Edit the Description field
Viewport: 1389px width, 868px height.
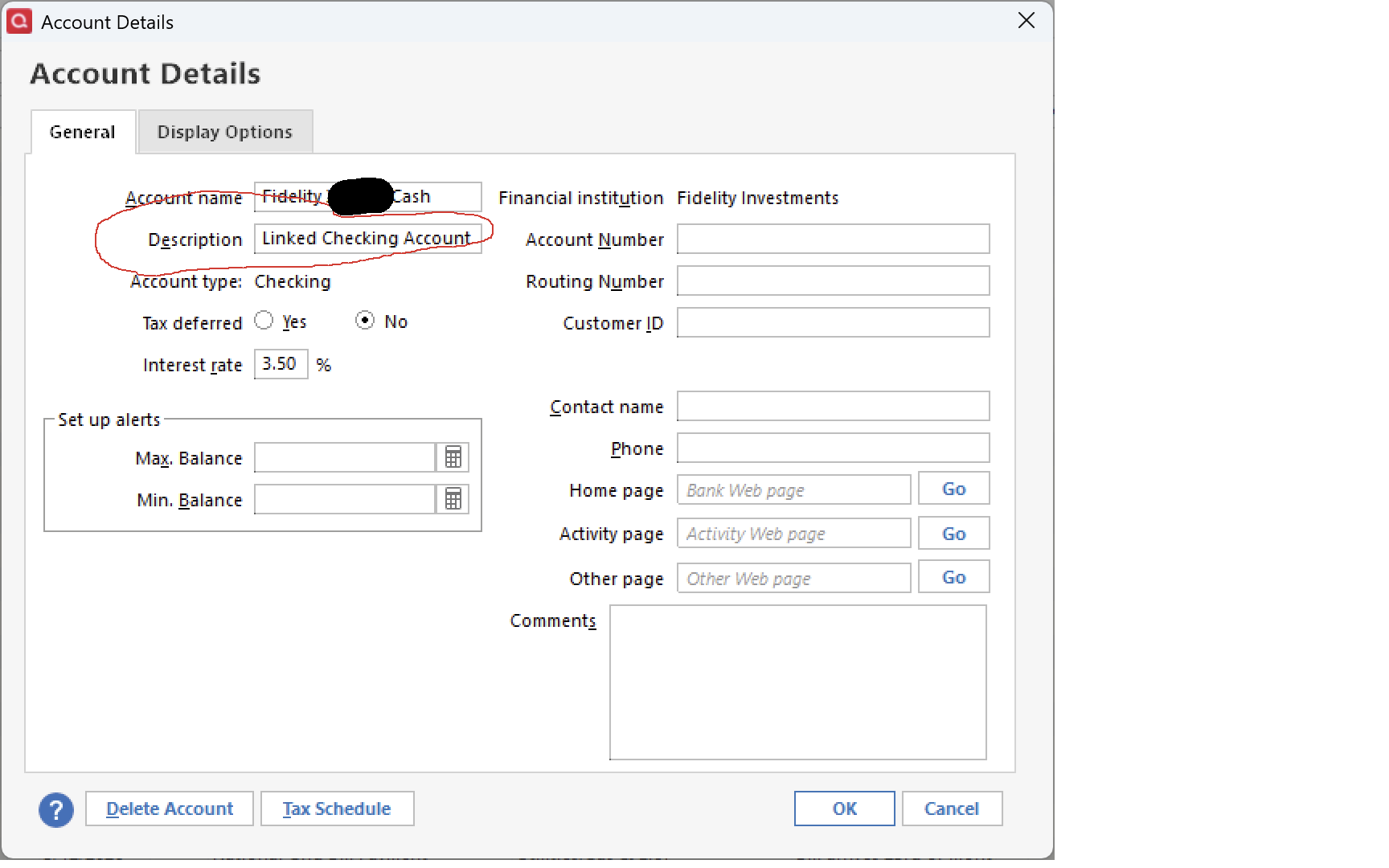pos(368,239)
